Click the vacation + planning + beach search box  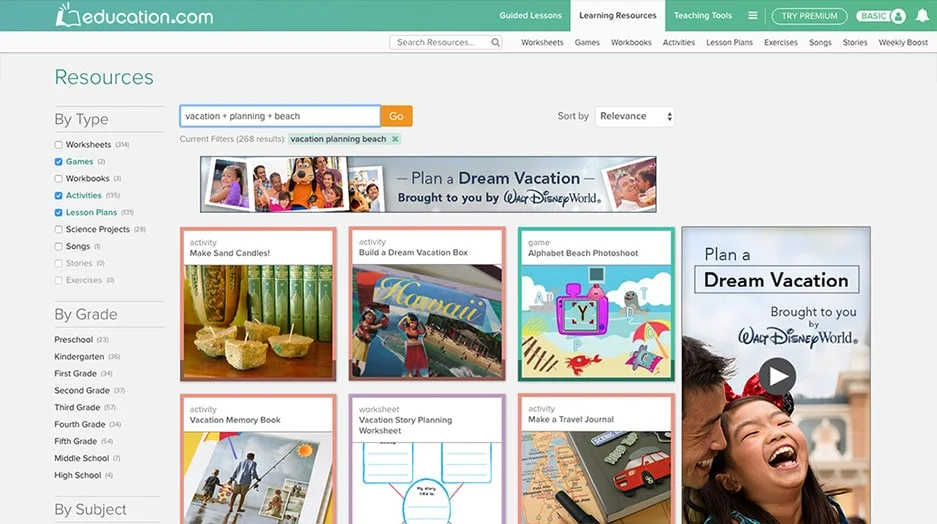280,117
